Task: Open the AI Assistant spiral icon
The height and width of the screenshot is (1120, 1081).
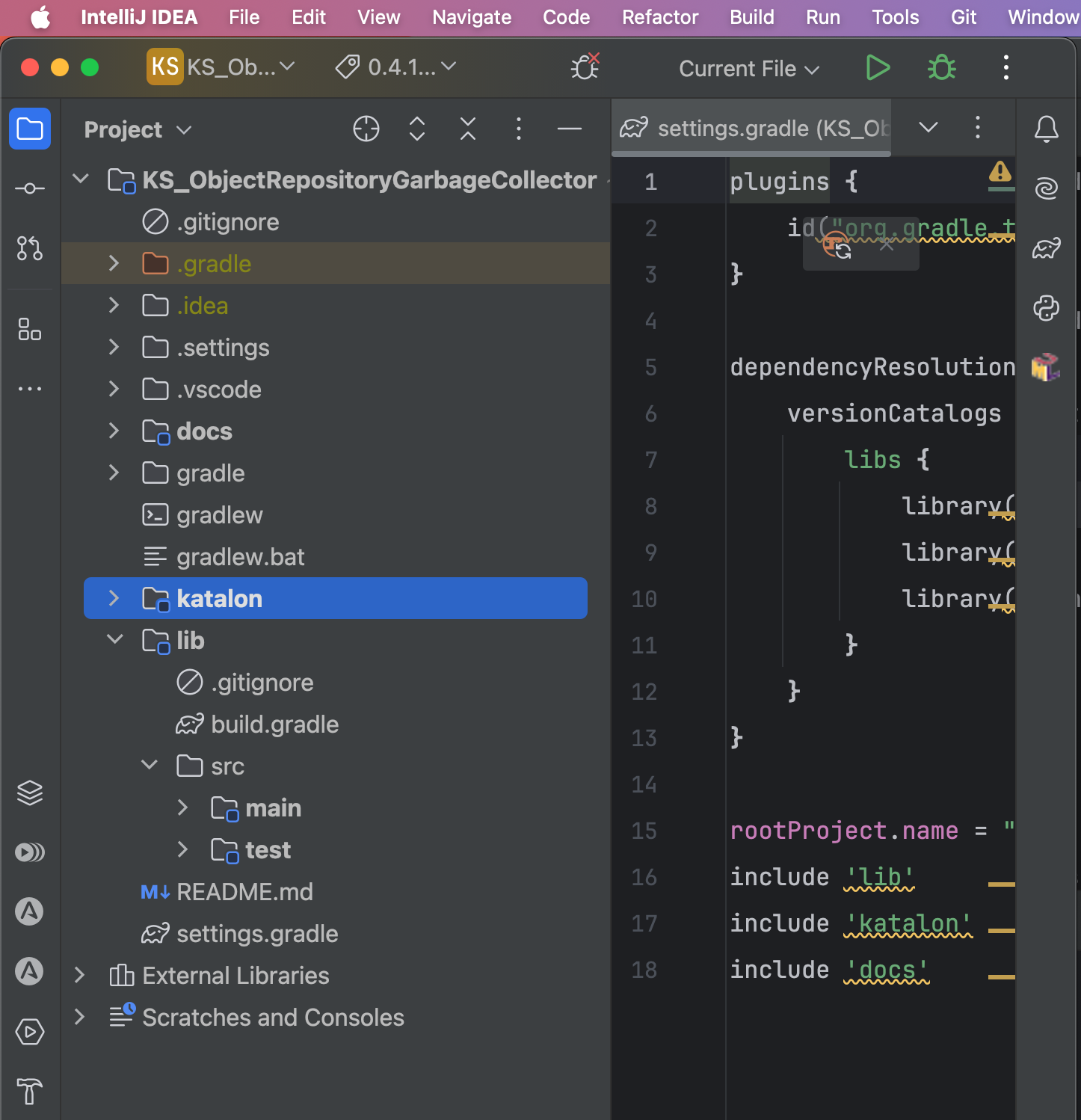Action: tap(1047, 188)
